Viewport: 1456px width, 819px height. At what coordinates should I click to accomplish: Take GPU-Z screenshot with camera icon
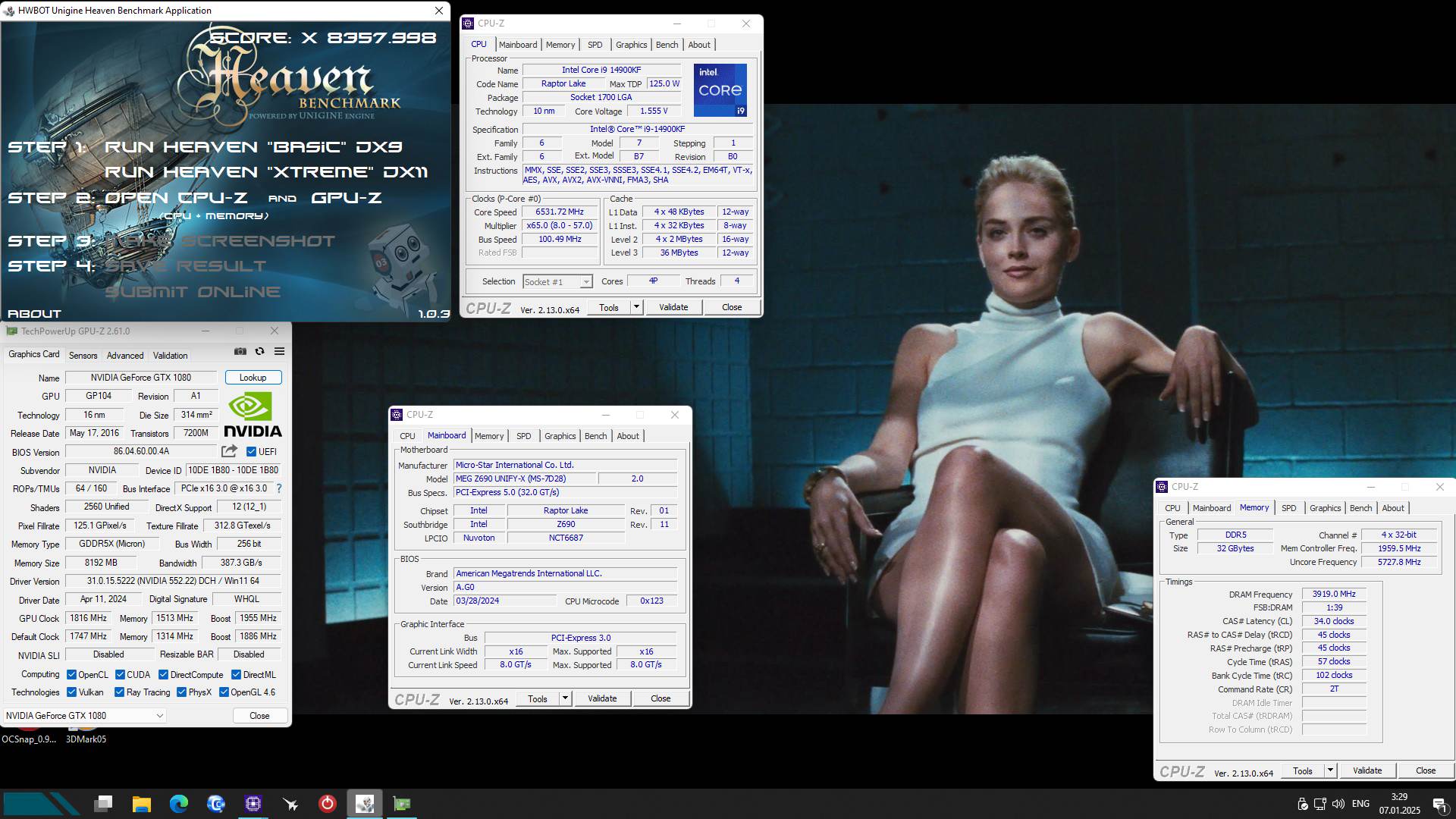tap(240, 351)
